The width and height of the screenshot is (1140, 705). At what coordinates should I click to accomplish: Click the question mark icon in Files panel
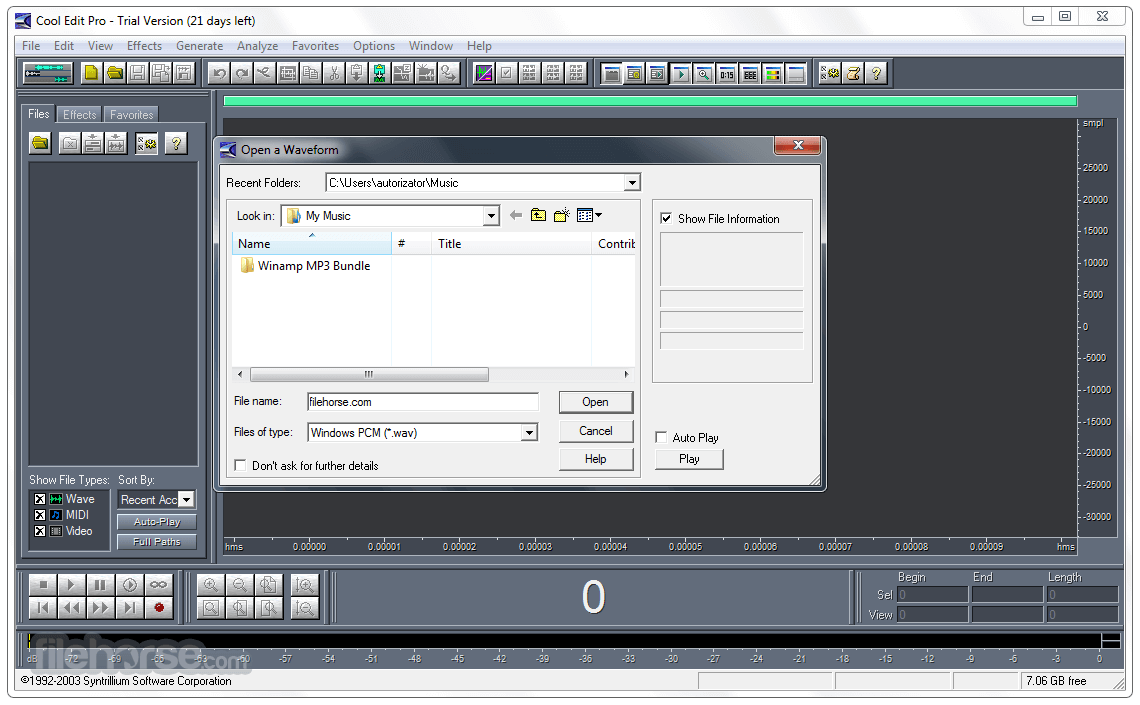tap(176, 143)
